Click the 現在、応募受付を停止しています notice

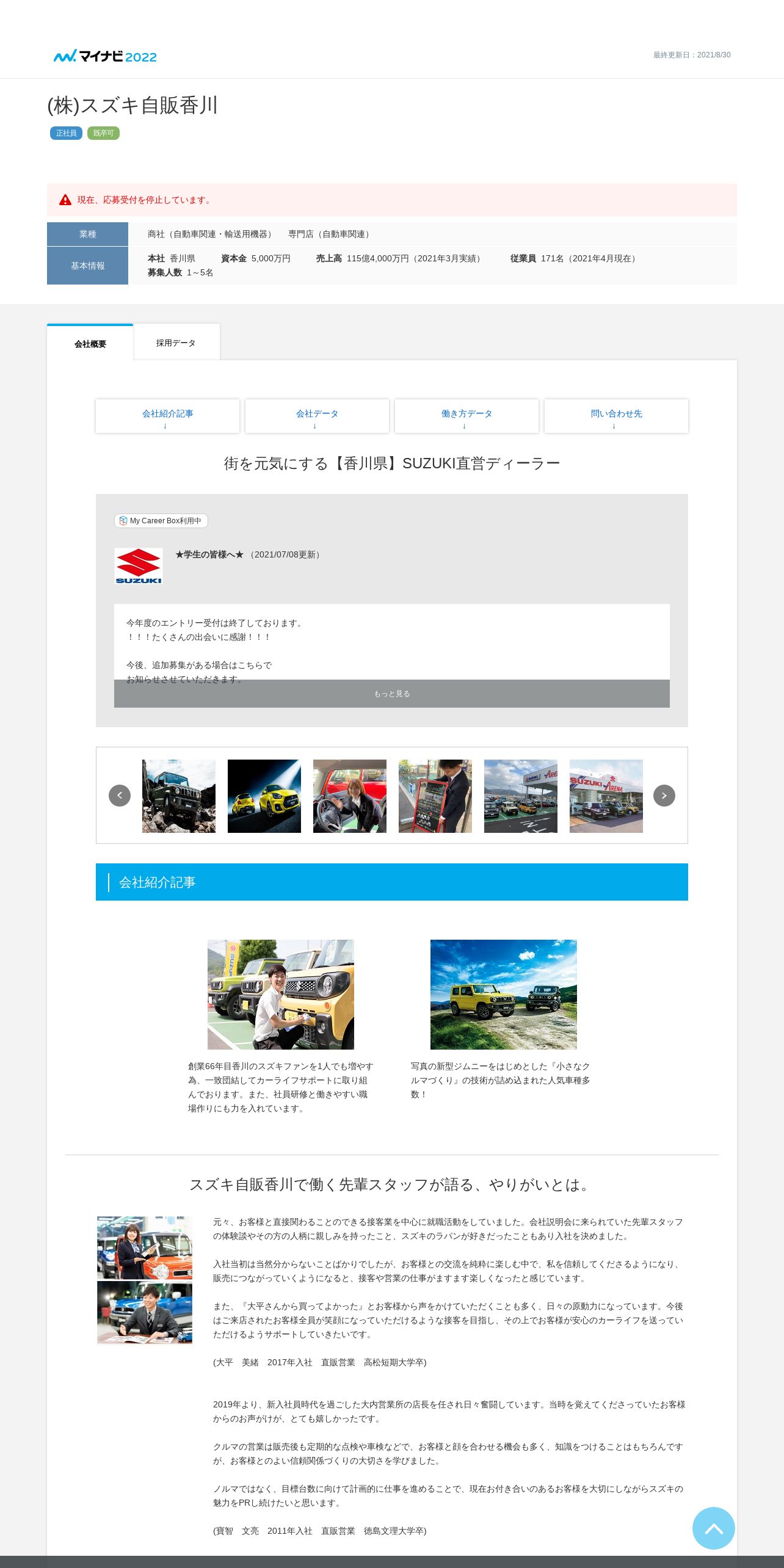(145, 200)
